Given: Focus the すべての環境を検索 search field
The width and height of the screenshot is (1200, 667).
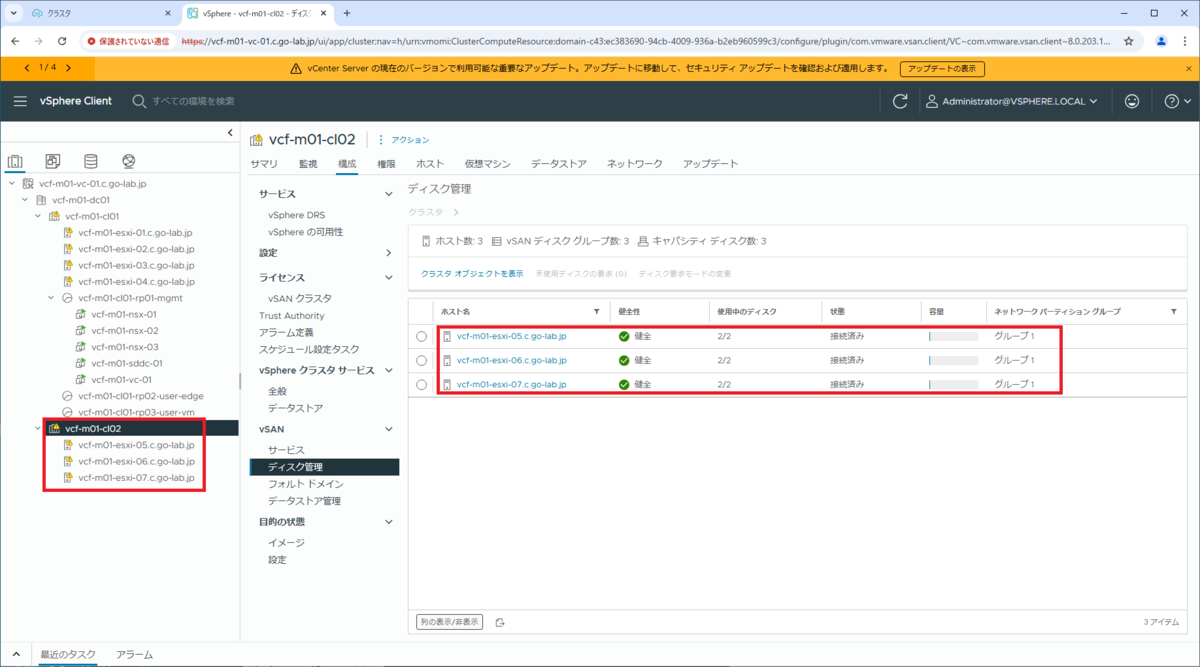Looking at the screenshot, I should click(x=193, y=101).
